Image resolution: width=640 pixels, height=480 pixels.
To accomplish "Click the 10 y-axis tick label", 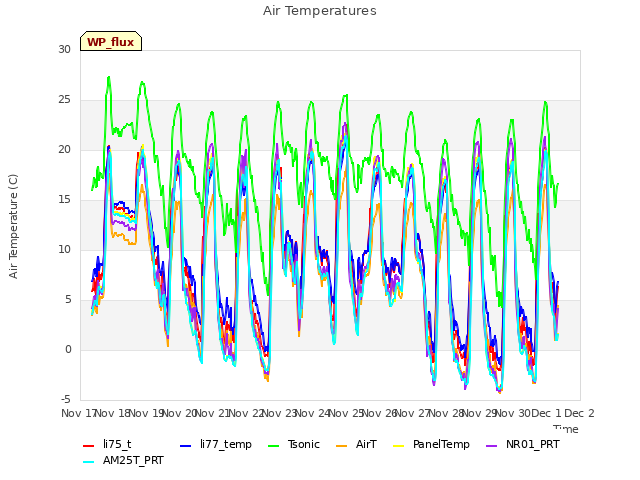I will coord(64,249).
